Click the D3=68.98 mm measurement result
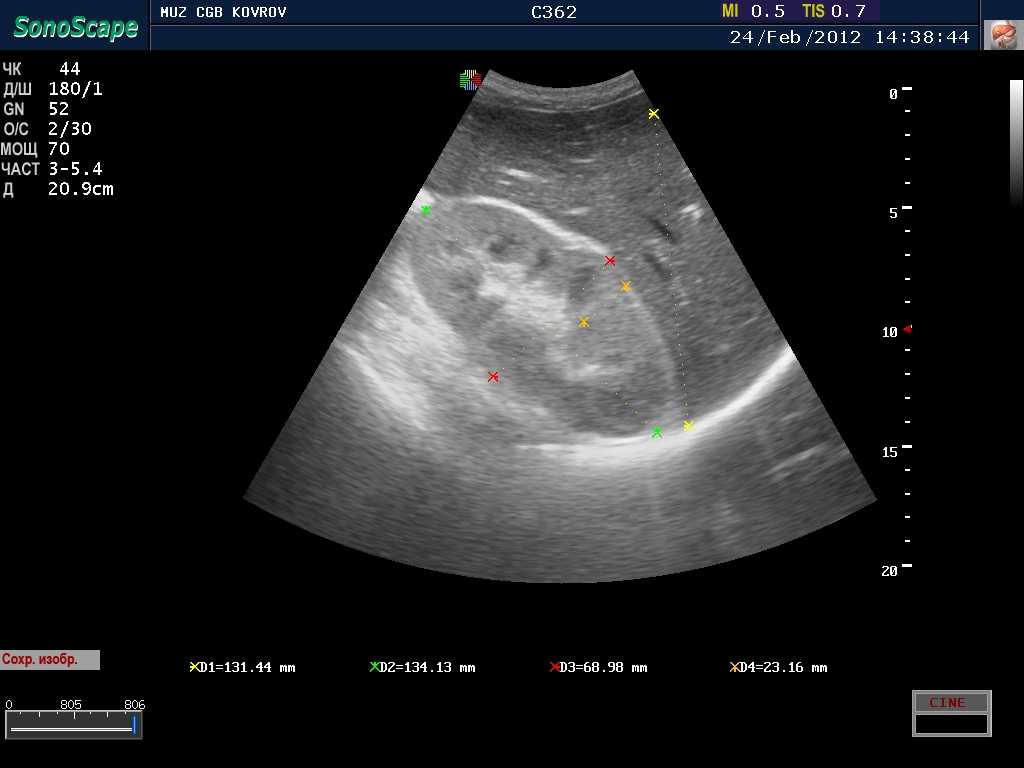1024x768 pixels. tap(598, 667)
